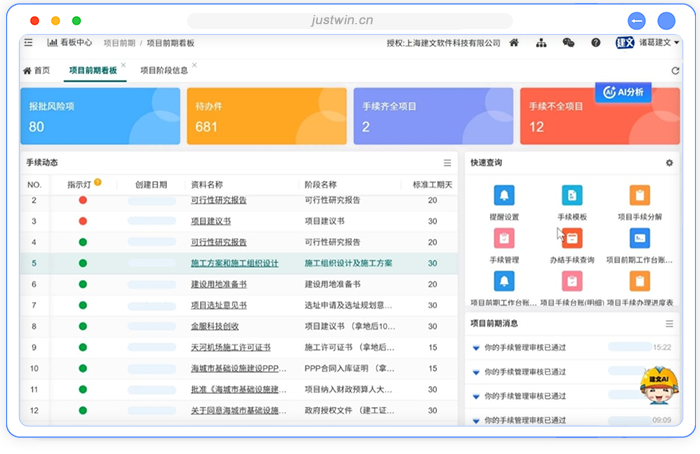700x454 pixels.
Task: Switch to the 首页 tab
Action: tap(36, 71)
